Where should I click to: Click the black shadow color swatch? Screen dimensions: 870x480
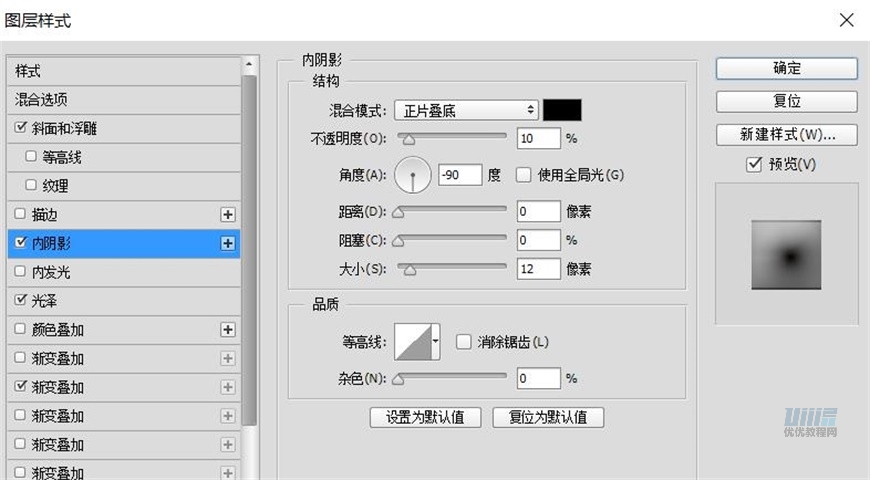pos(562,110)
